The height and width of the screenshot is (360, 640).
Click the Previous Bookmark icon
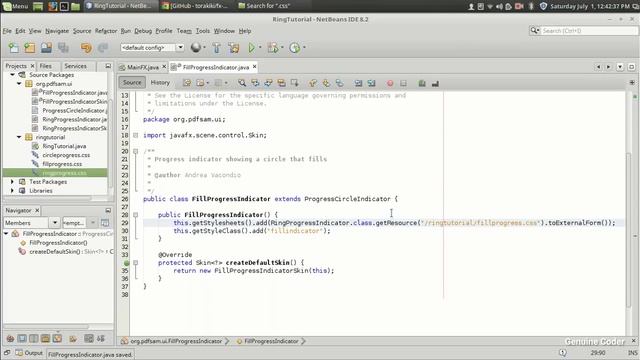tap(313, 83)
